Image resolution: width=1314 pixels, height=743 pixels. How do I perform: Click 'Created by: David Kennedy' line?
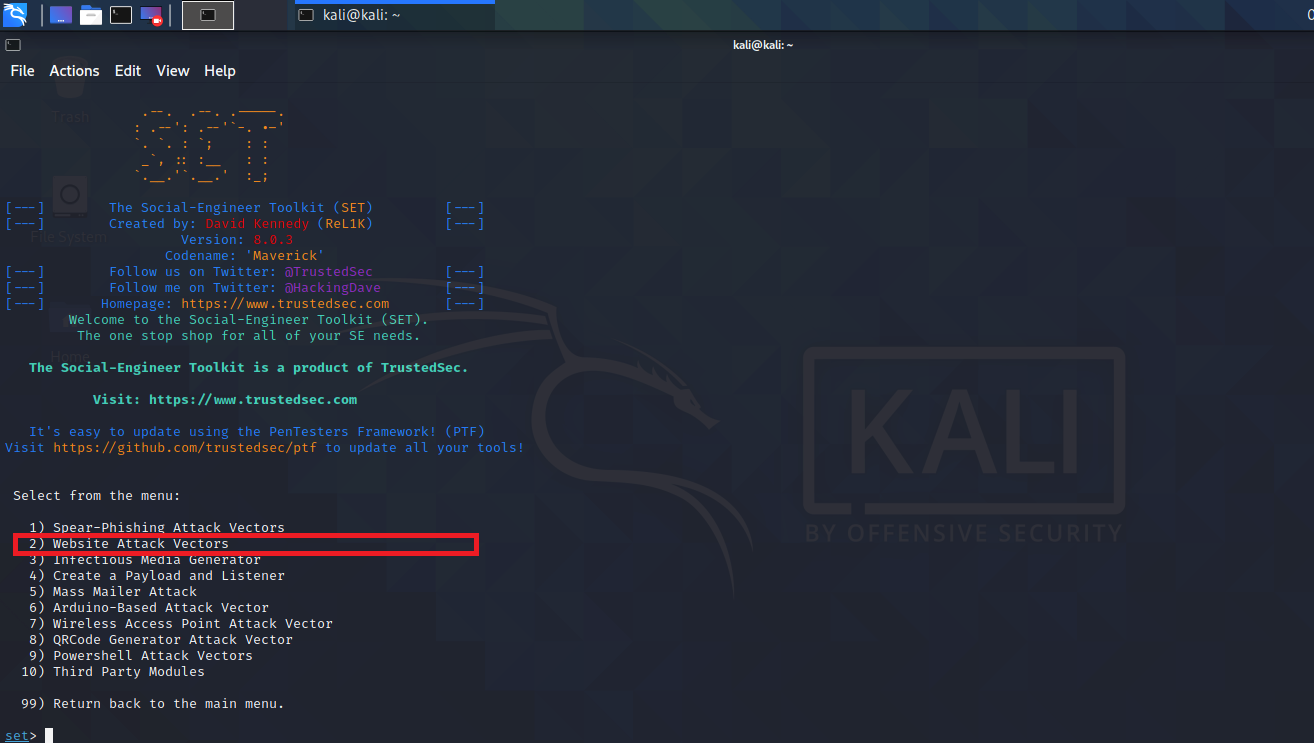241,224
